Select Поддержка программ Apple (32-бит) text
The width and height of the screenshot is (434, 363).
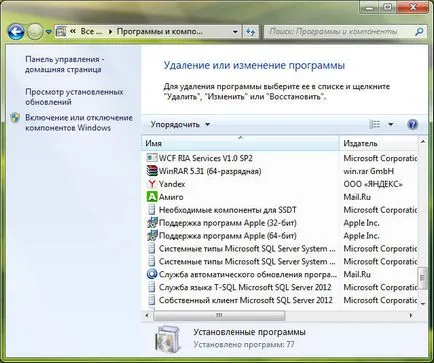(x=228, y=223)
